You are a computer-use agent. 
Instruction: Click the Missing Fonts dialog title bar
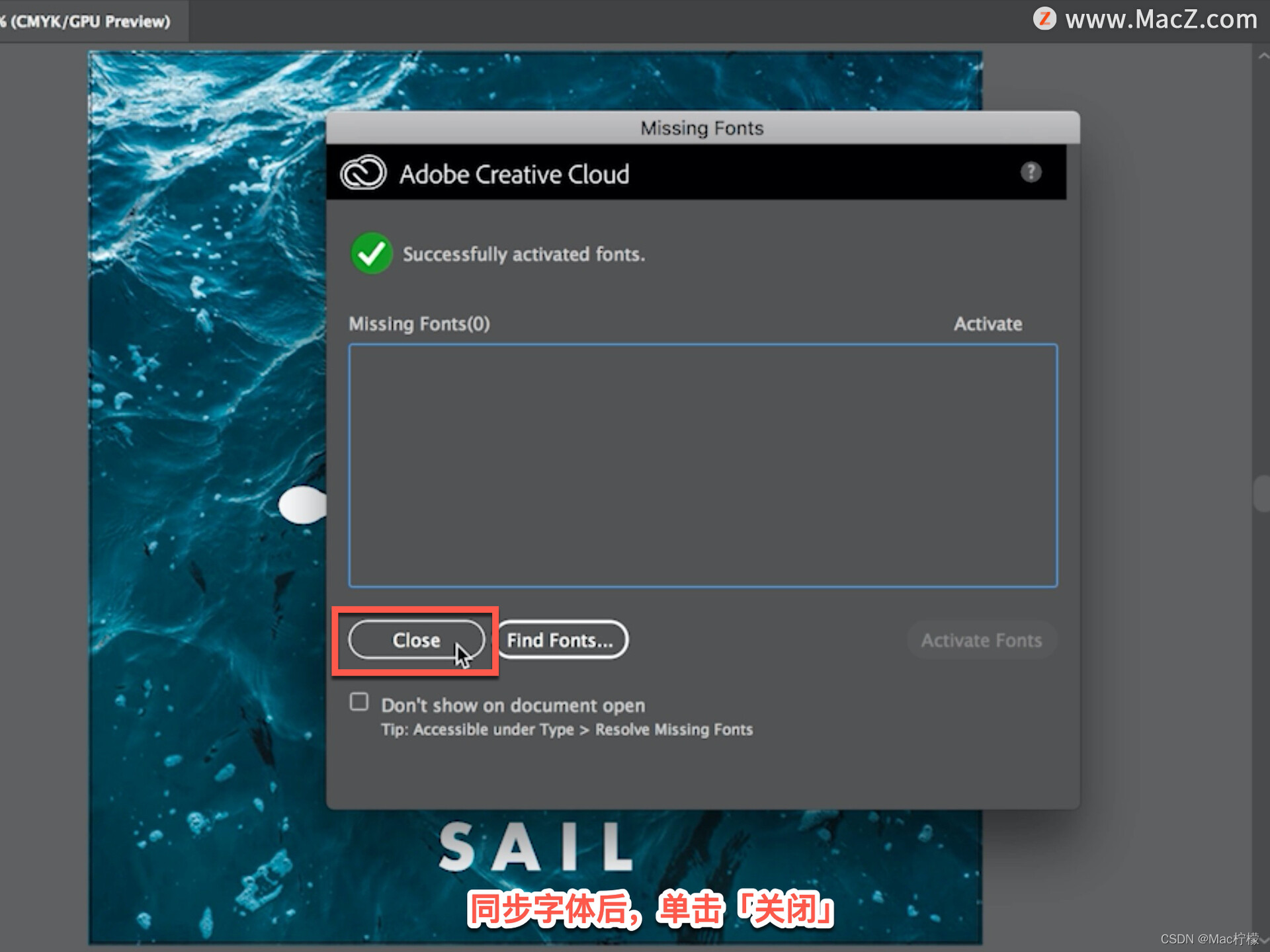(702, 128)
